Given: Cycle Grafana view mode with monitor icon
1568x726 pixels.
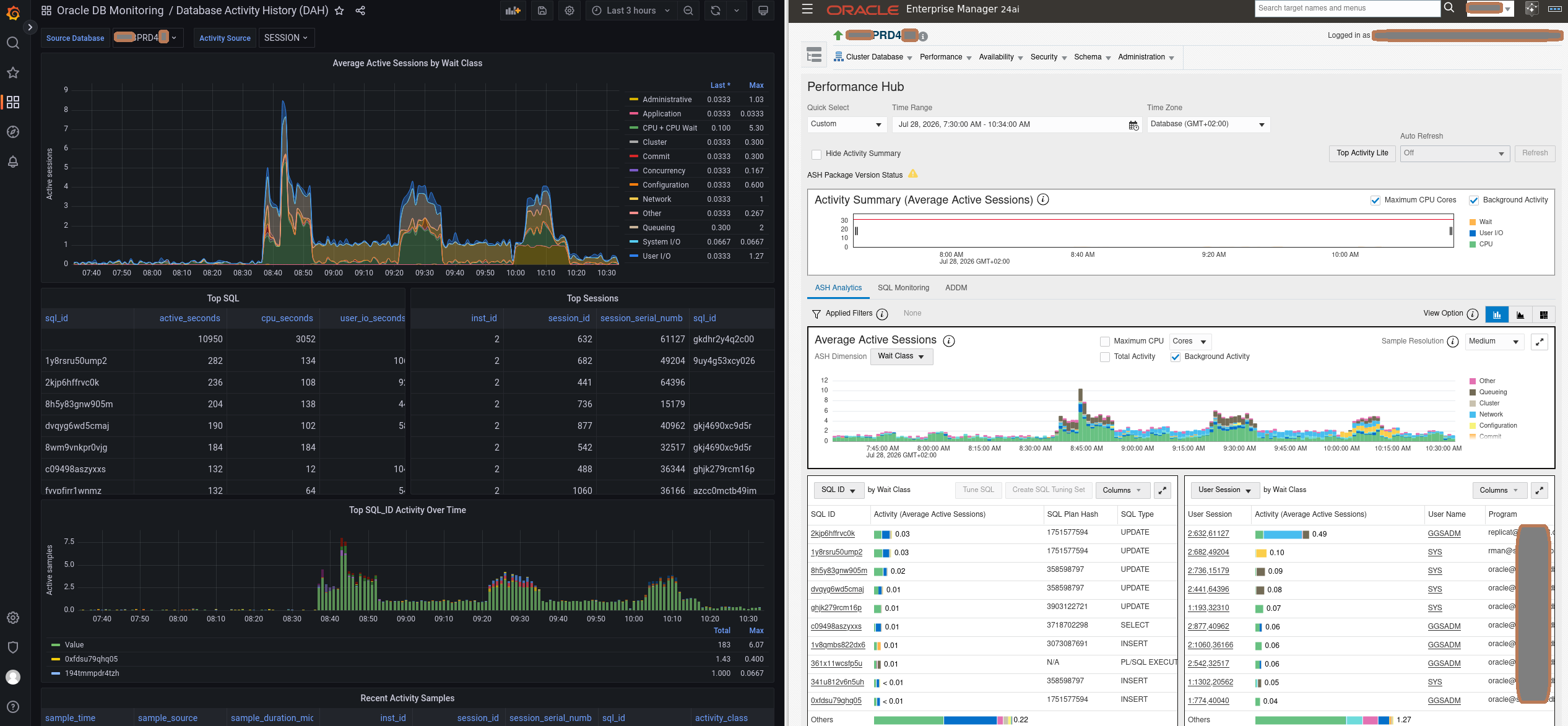Looking at the screenshot, I should 763,11.
